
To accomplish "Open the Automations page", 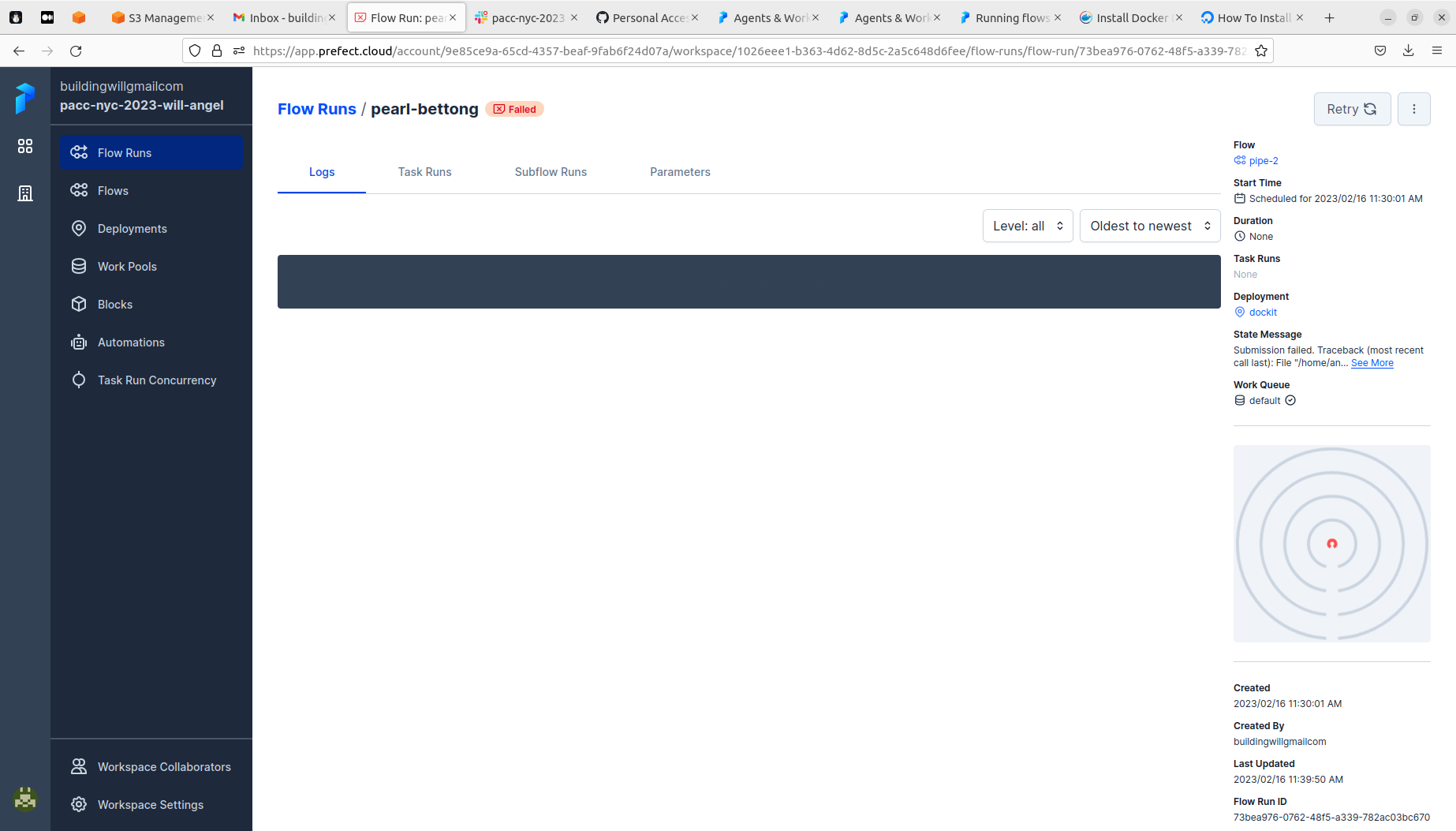I will tap(79, 342).
